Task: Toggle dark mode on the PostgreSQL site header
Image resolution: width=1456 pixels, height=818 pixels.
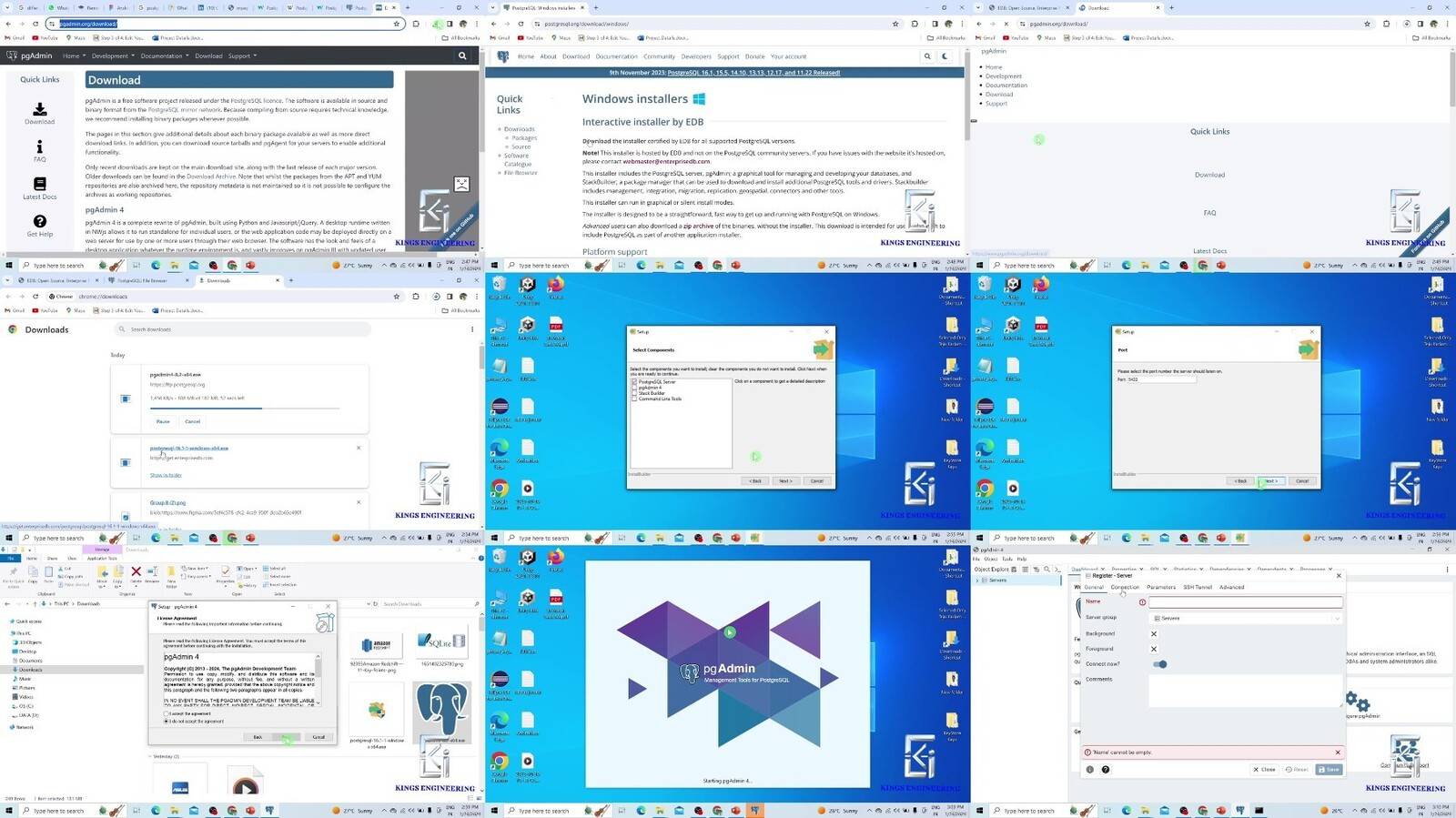Action: click(x=945, y=56)
